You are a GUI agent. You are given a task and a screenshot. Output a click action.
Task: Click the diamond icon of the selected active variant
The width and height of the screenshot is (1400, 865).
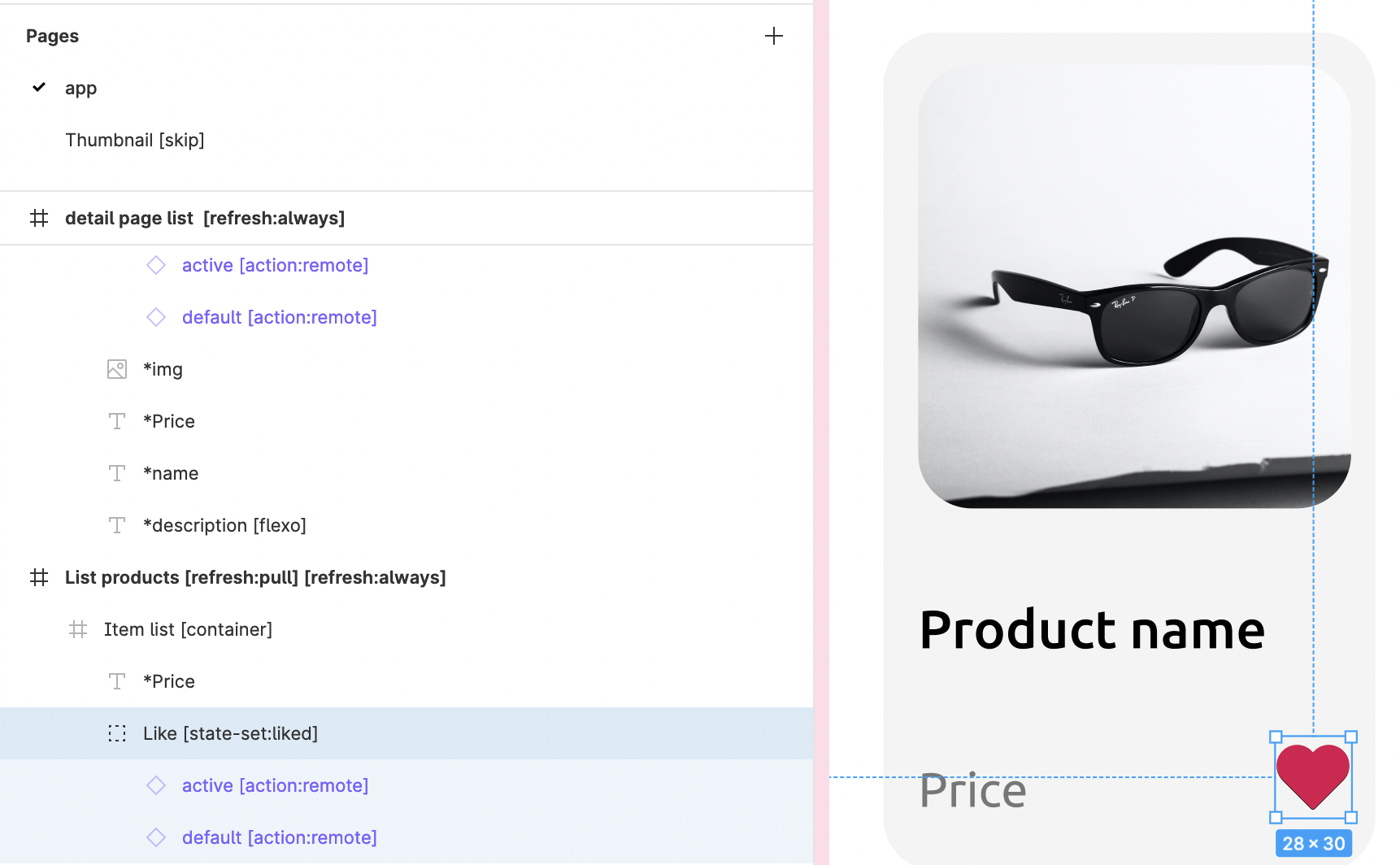(x=156, y=785)
